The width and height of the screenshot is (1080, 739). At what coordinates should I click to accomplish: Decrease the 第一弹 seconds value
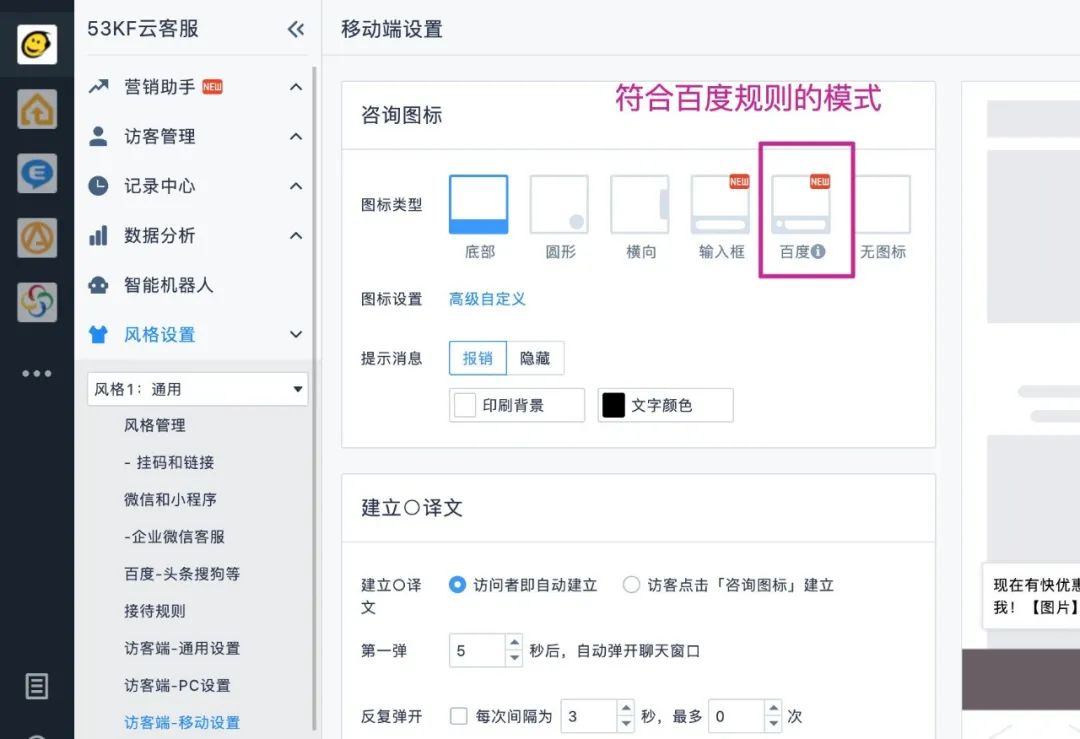tap(515, 658)
